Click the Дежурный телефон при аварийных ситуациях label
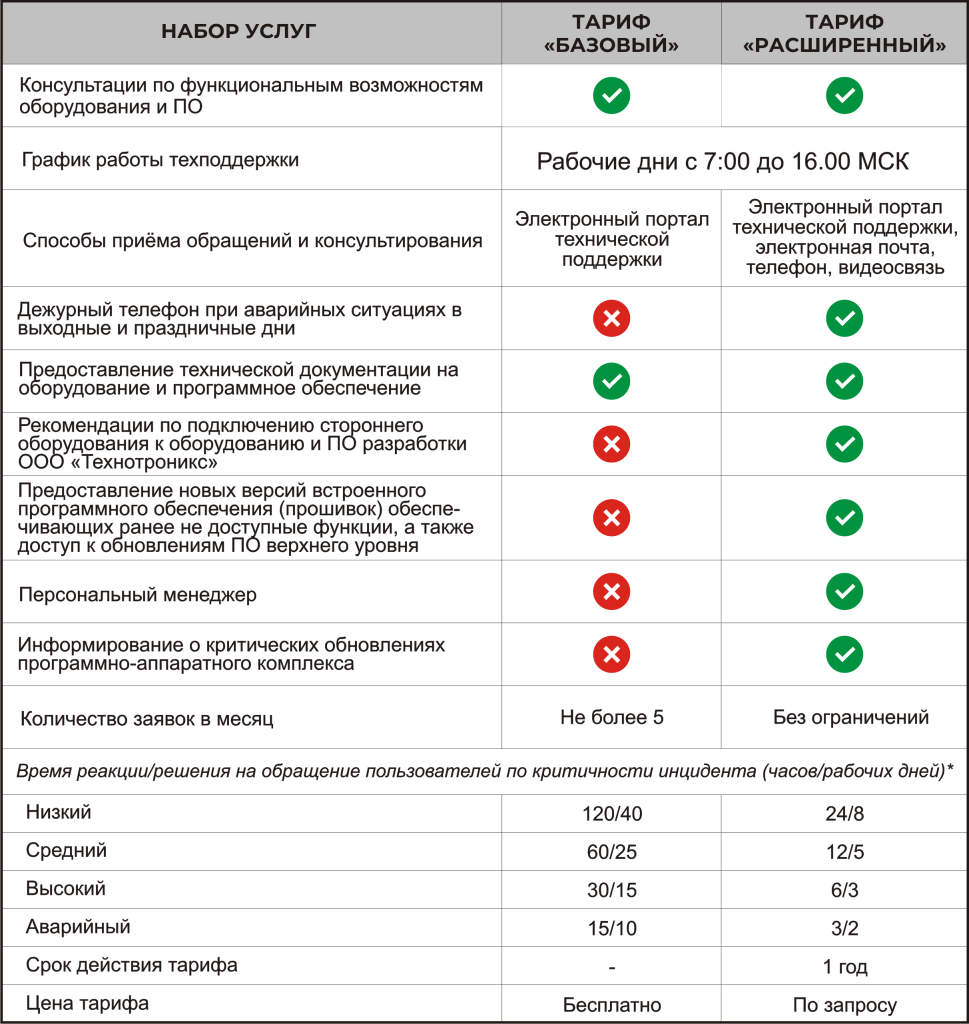The image size is (969, 1024). (x=239, y=319)
